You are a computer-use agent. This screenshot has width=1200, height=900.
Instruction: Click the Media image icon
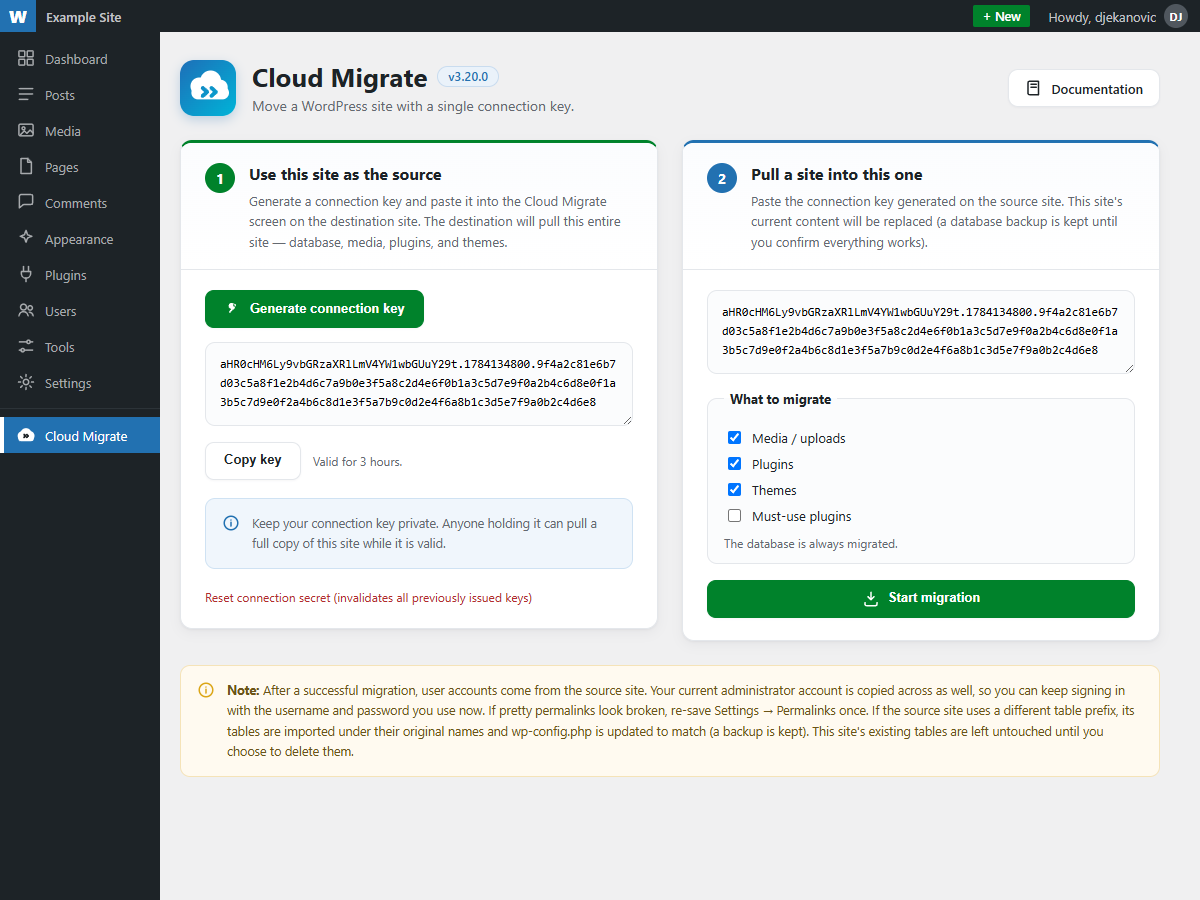[26, 131]
